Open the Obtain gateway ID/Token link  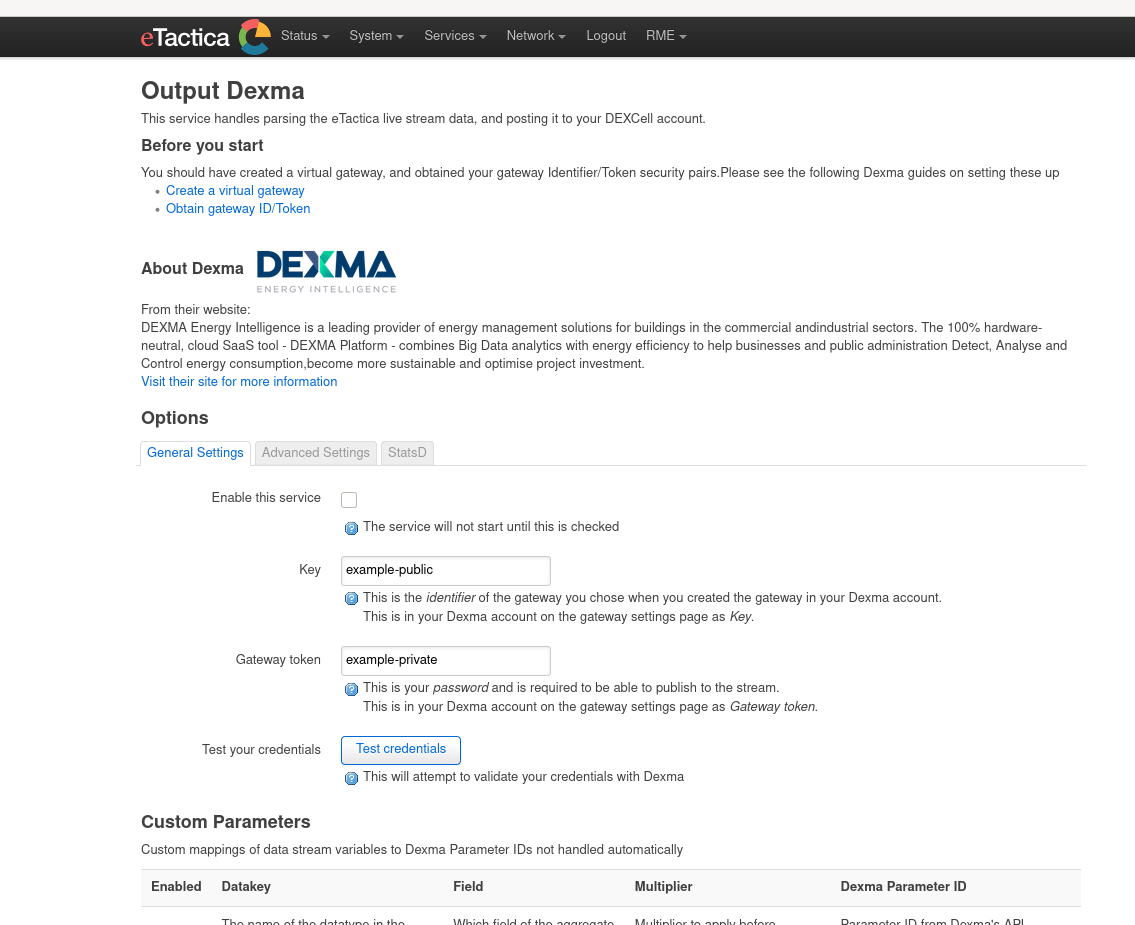click(238, 208)
